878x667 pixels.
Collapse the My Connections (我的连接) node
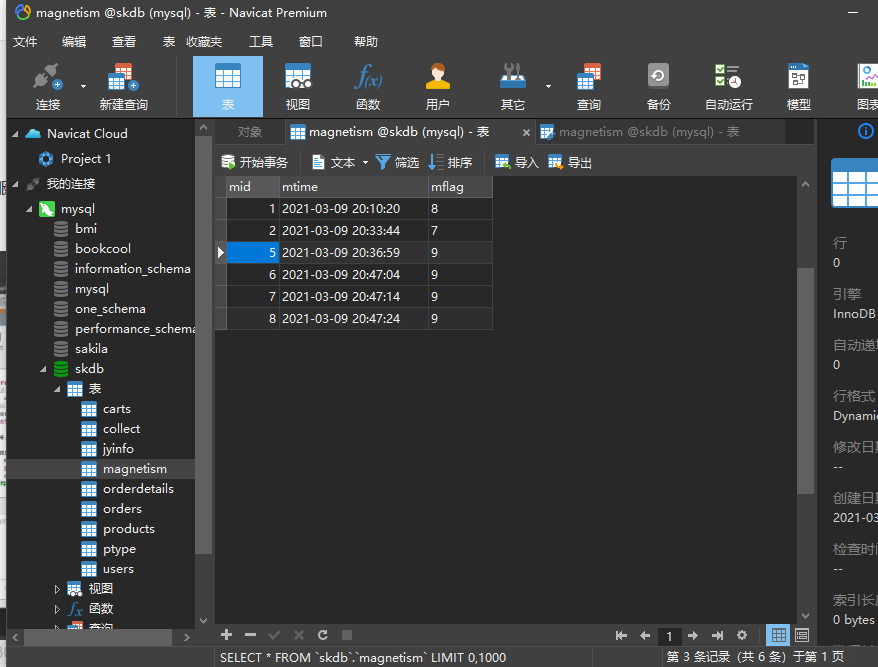pos(15,184)
